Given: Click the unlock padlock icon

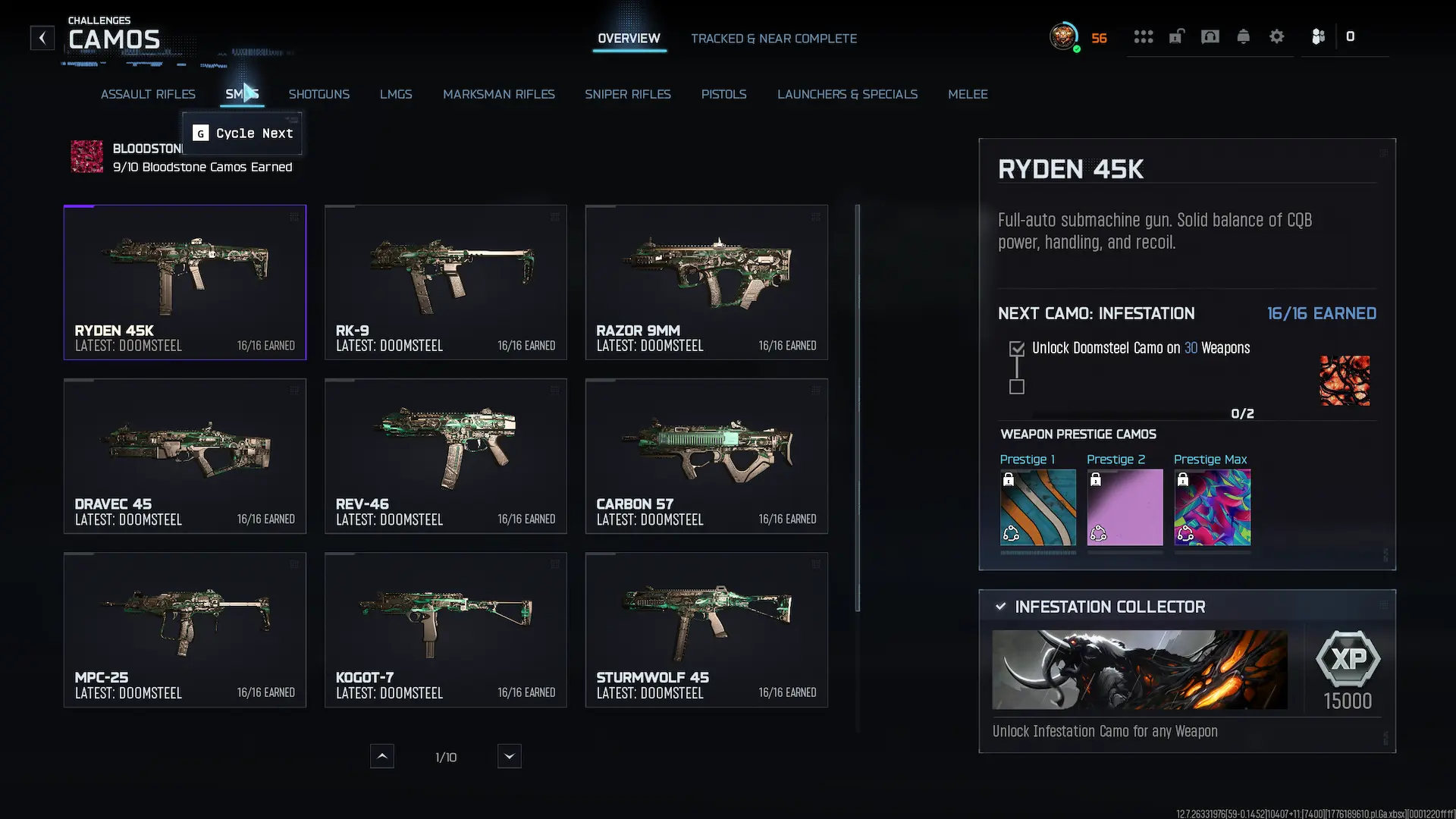Looking at the screenshot, I should pyautogui.click(x=1176, y=36).
